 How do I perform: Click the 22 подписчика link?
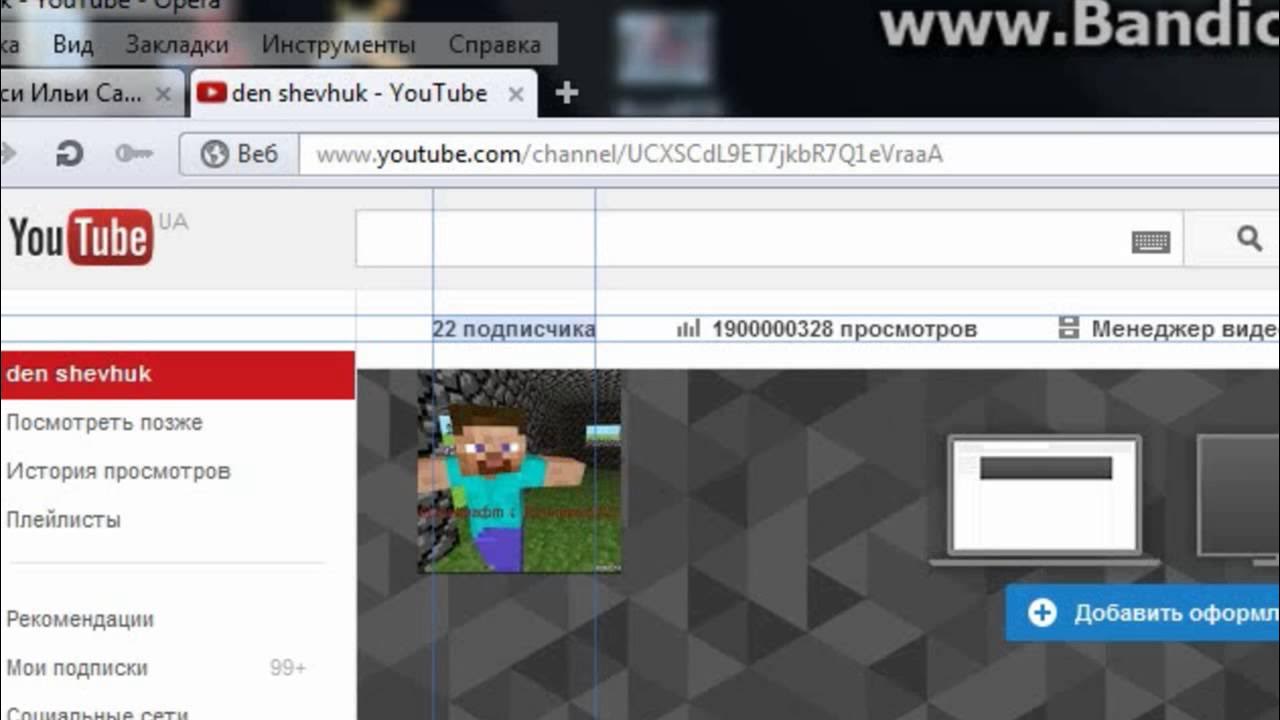[514, 329]
